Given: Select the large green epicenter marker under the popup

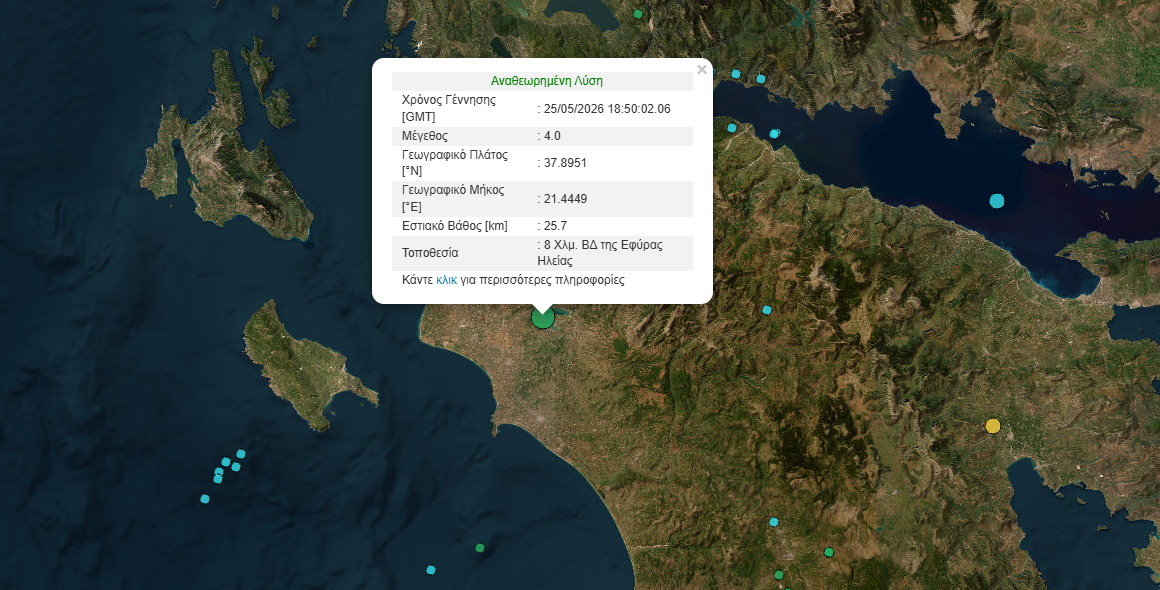Looking at the screenshot, I should point(542,318).
